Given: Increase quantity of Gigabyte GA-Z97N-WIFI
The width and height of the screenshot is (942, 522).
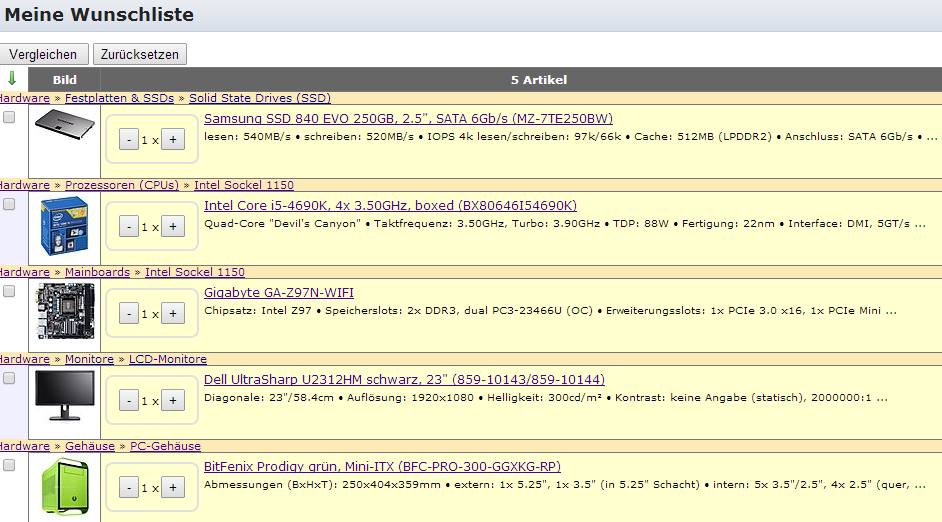Looking at the screenshot, I should (173, 314).
